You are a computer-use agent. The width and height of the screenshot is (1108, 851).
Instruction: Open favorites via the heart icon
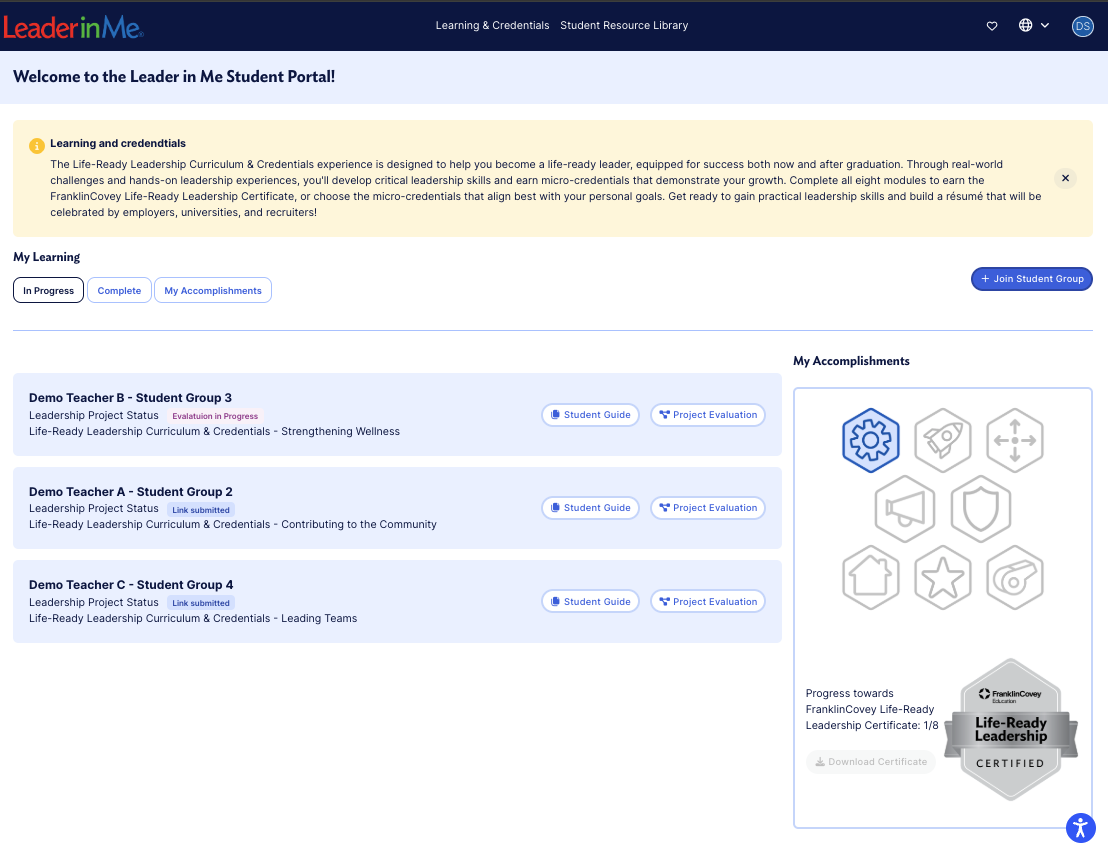point(992,26)
